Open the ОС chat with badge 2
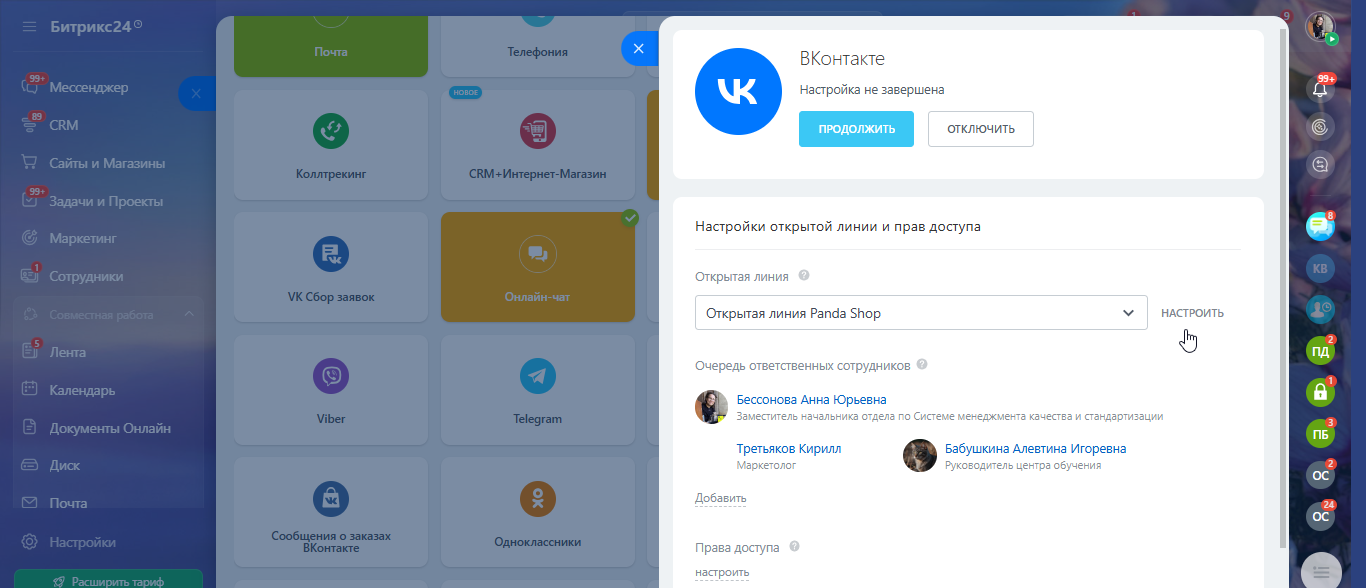The height and width of the screenshot is (588, 1366). [x=1320, y=475]
